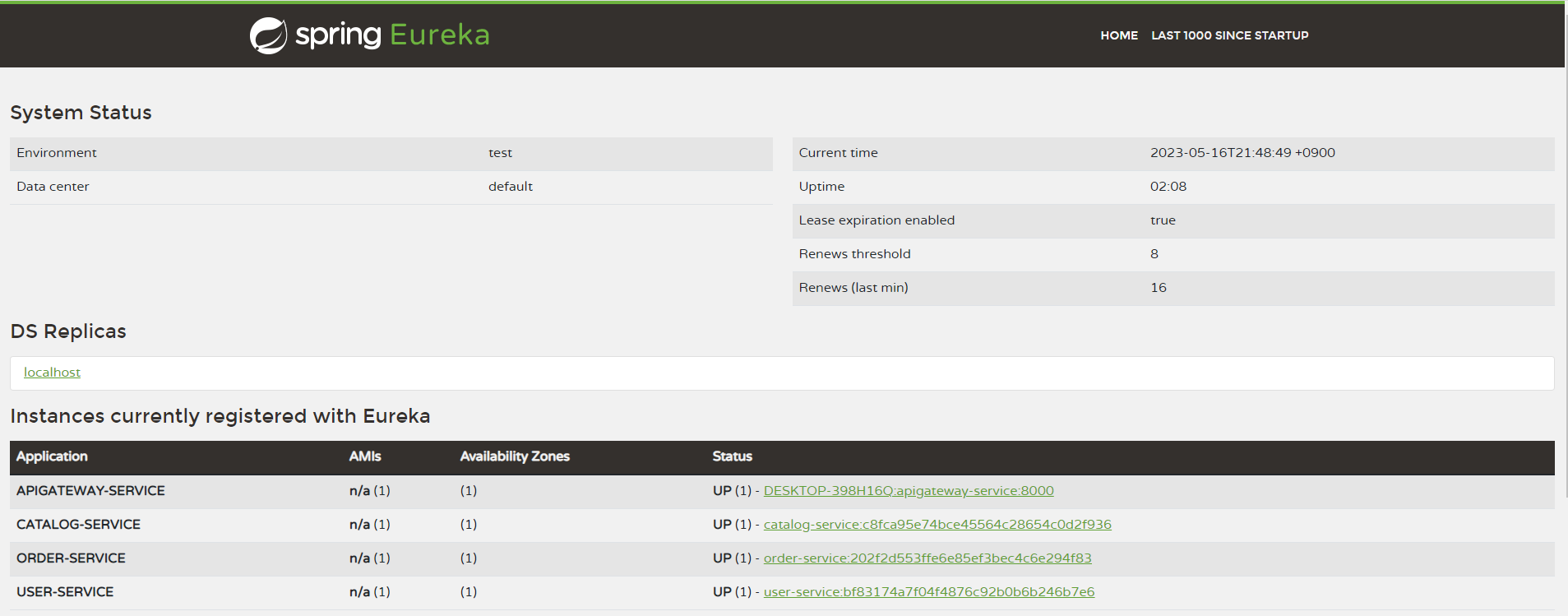Click the Renews (last min) label

pos(853,288)
